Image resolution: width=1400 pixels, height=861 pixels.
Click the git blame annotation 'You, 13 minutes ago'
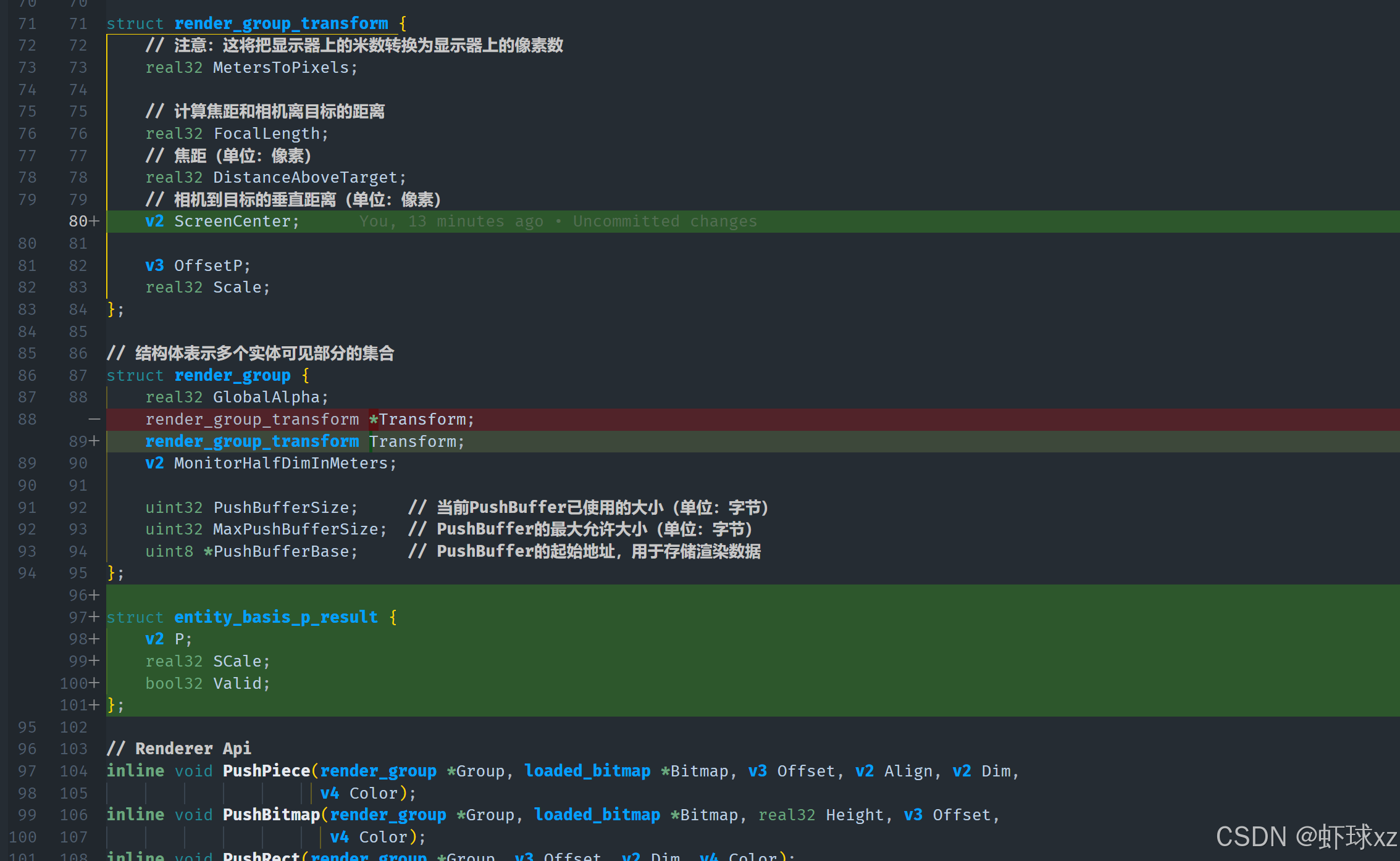pos(451,222)
